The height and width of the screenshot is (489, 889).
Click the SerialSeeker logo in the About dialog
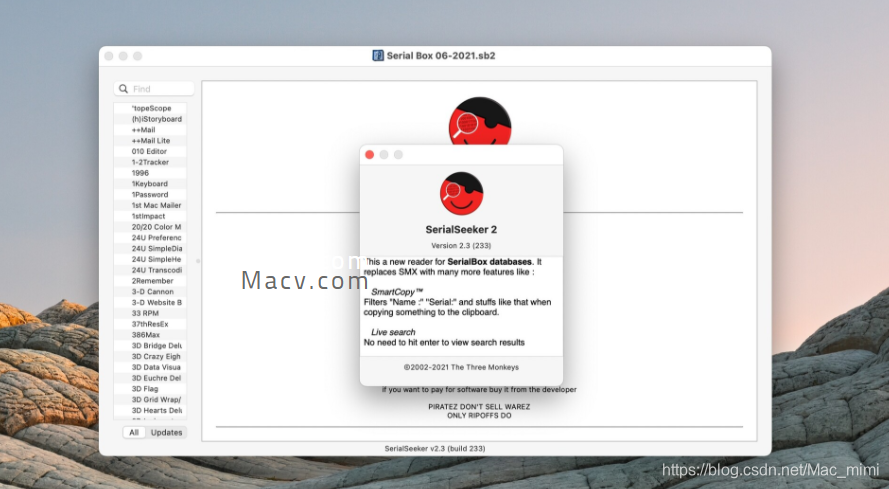click(462, 193)
